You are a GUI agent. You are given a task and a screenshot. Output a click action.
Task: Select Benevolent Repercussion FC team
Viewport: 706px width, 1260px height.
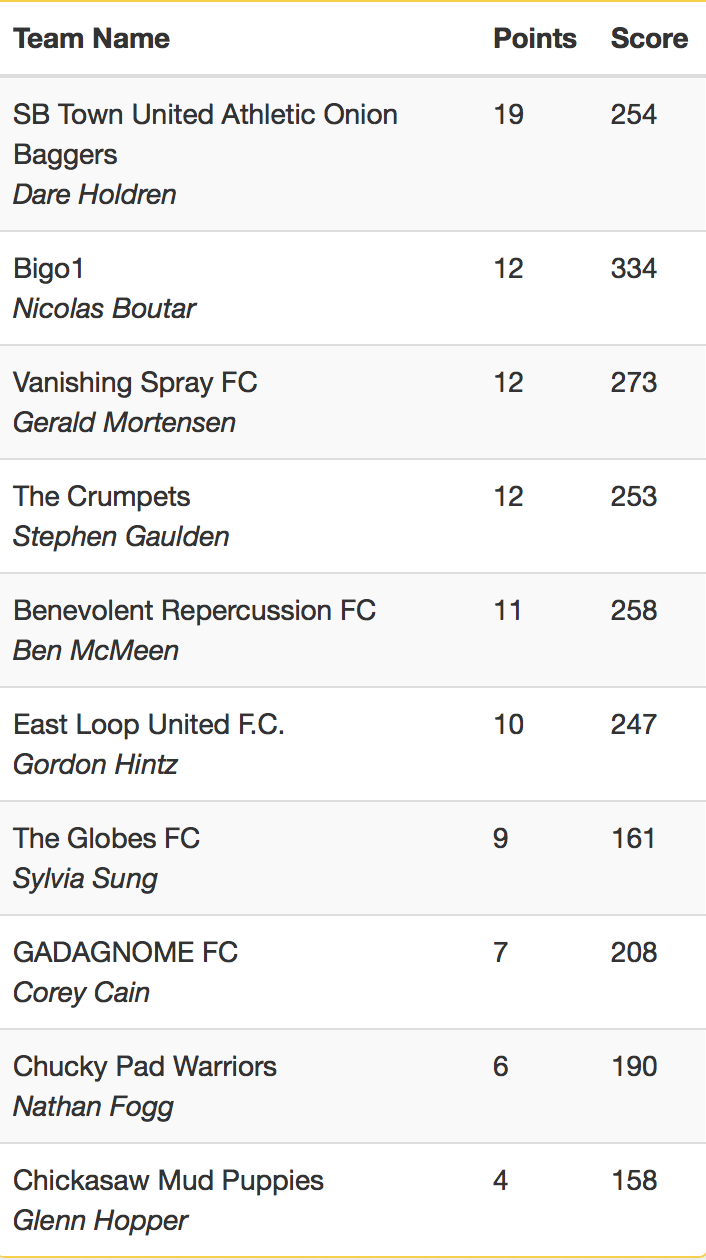194,611
